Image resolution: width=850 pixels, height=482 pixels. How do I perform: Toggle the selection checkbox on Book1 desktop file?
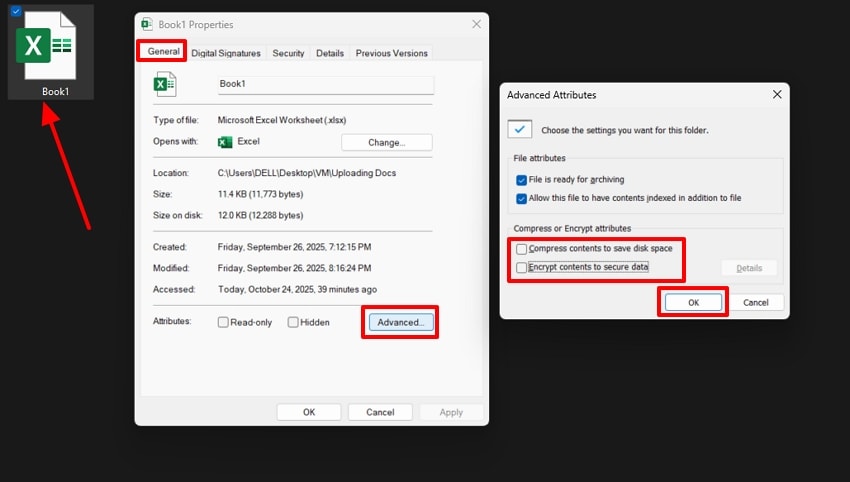tap(16, 11)
